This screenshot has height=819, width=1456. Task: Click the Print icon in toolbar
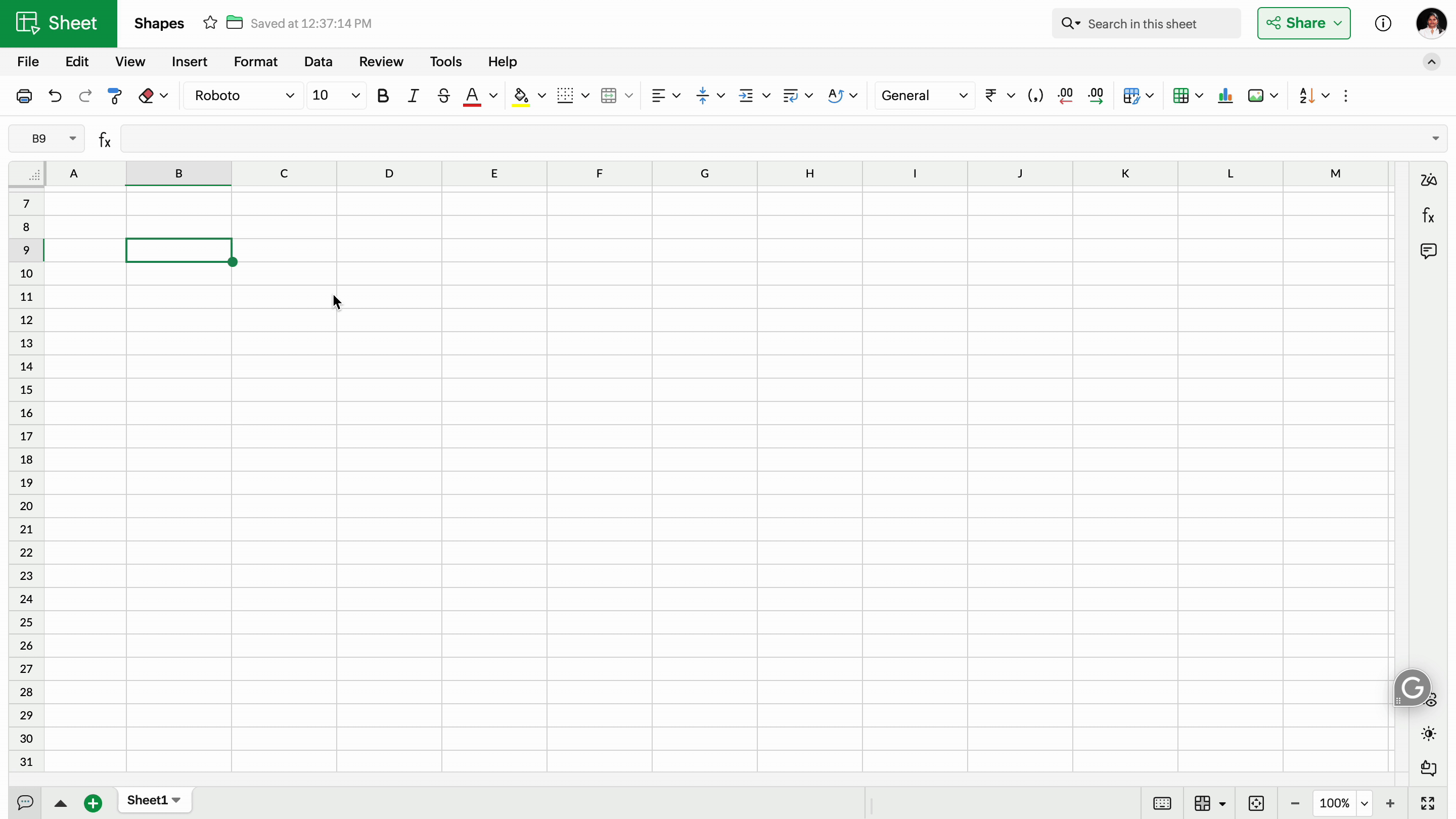(x=24, y=96)
